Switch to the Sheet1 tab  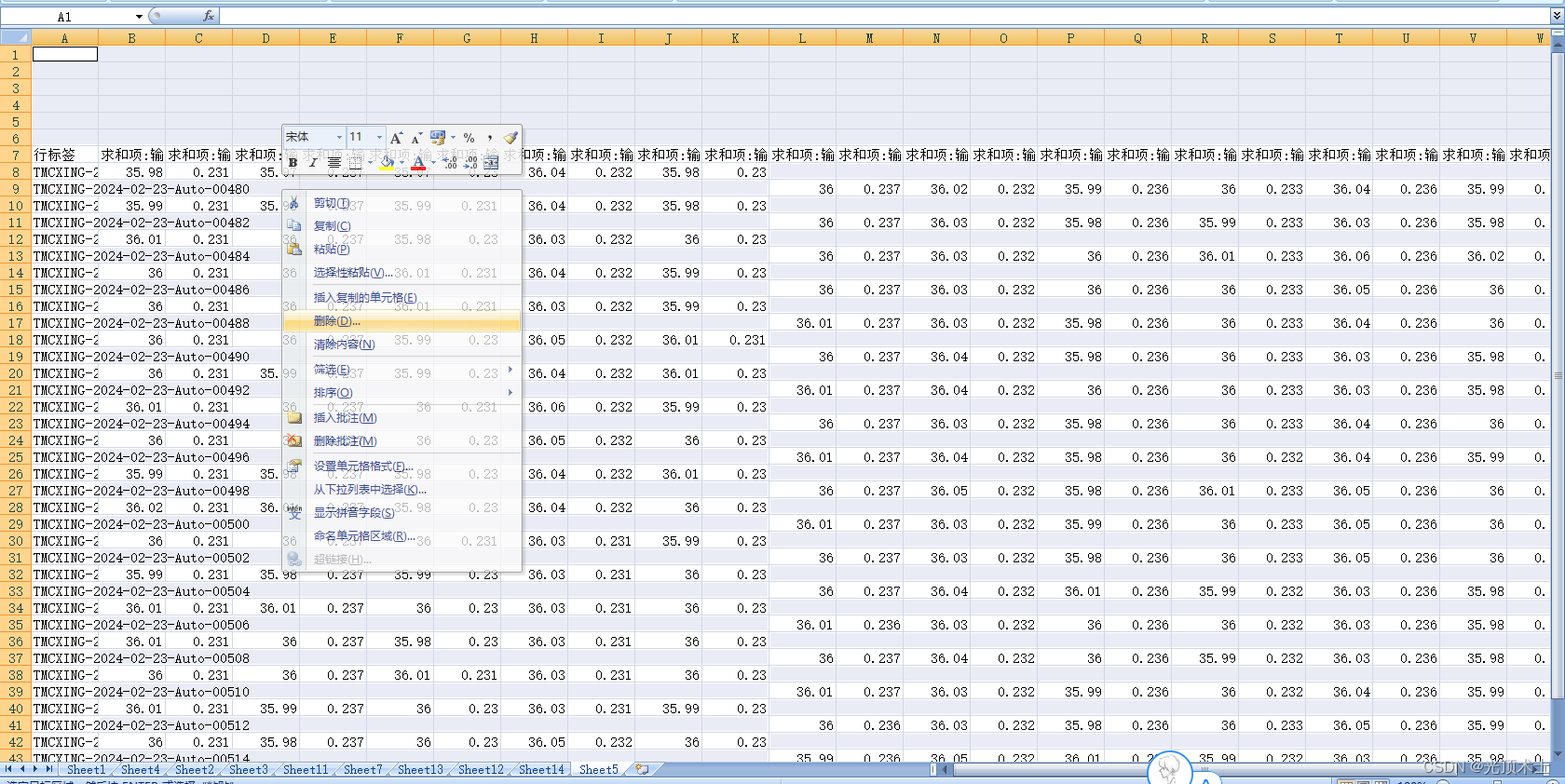(86, 770)
